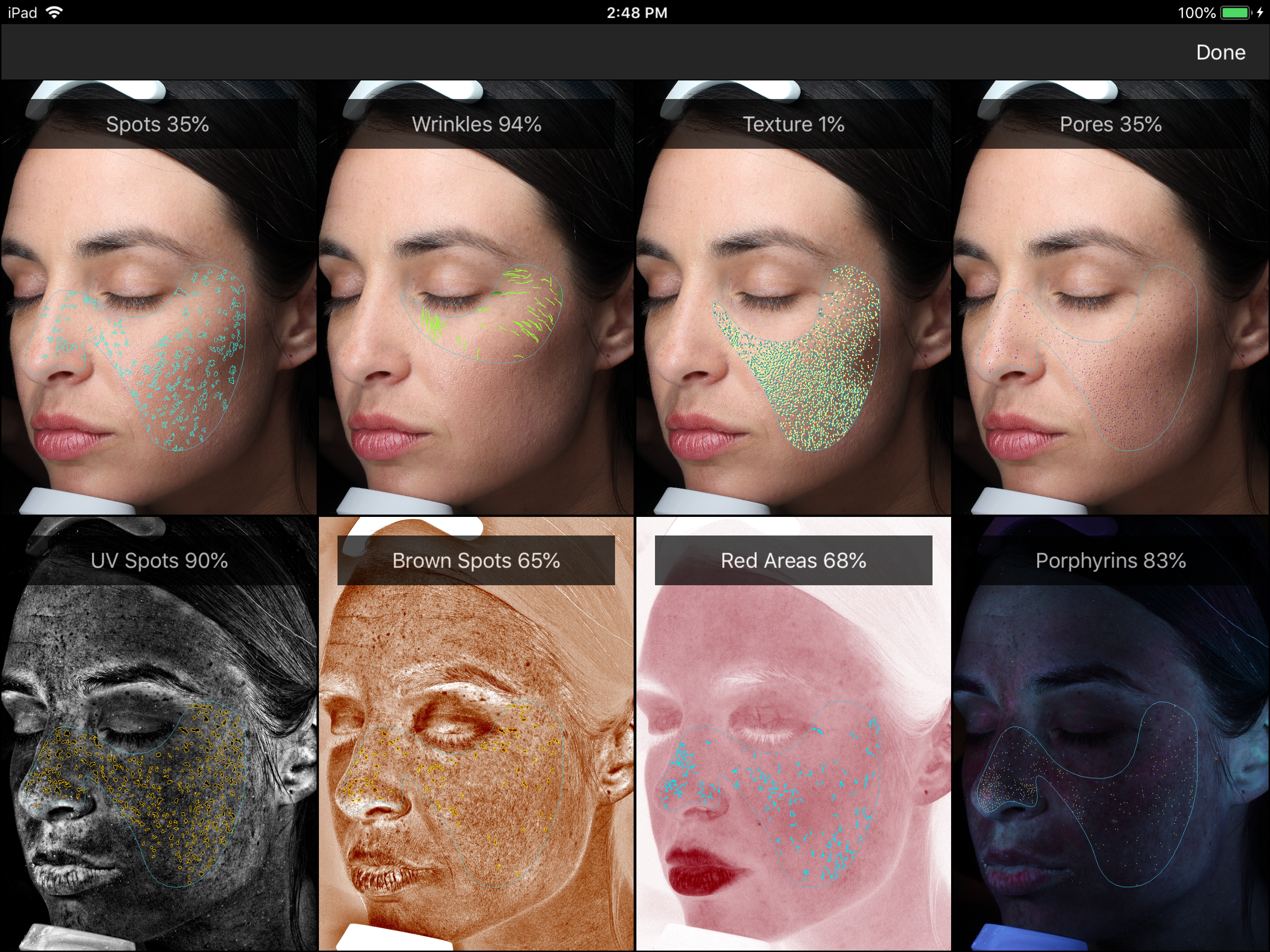Image resolution: width=1270 pixels, height=952 pixels.
Task: Open the Porphyrins 83% analysis image
Action: pos(1111,734)
